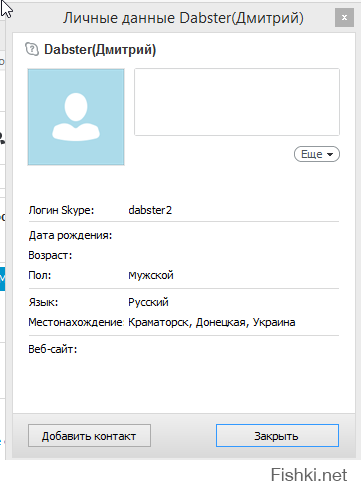Click the Дата рождения: label
The width and height of the screenshot is (361, 490).
(x=70, y=235)
